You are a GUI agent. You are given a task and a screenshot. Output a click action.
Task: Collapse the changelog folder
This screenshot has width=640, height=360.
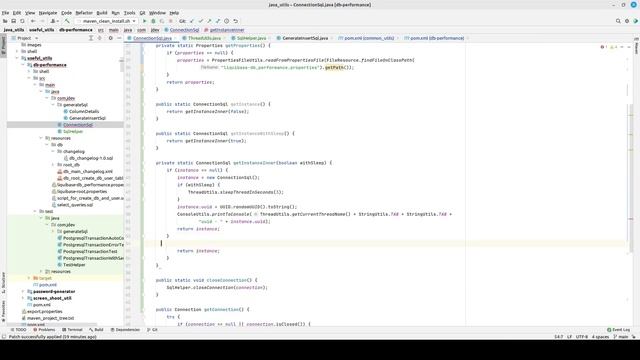tap(53, 151)
